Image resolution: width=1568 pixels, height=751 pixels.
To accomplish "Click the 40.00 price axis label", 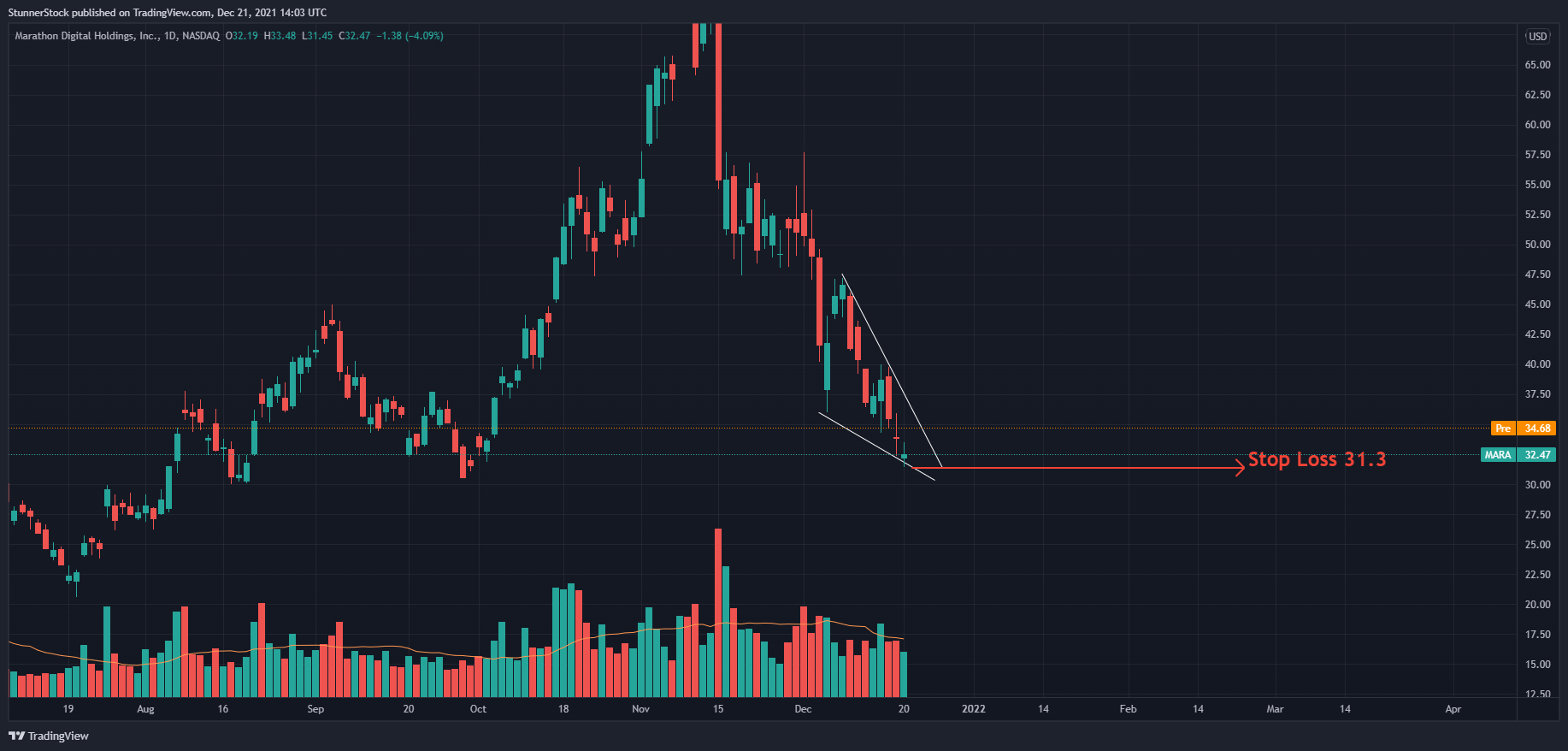I will (x=1537, y=364).
